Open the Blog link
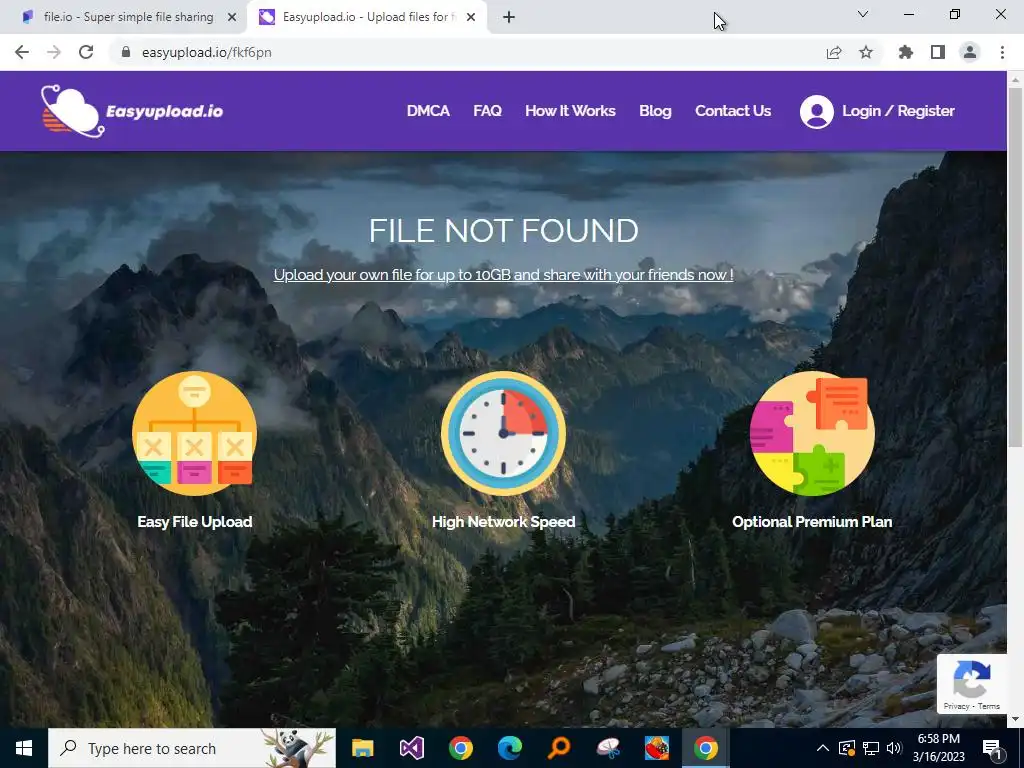Viewport: 1024px width, 768px height. click(655, 111)
